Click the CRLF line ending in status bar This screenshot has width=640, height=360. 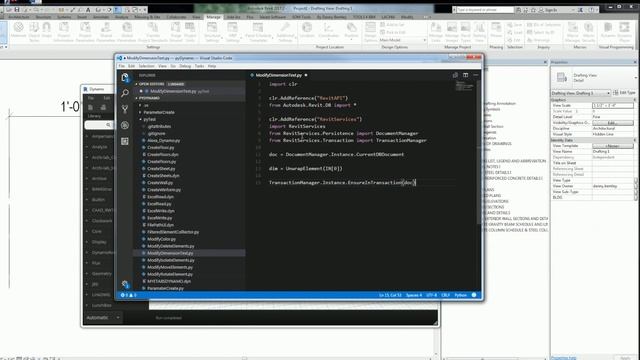pyautogui.click(x=445, y=295)
